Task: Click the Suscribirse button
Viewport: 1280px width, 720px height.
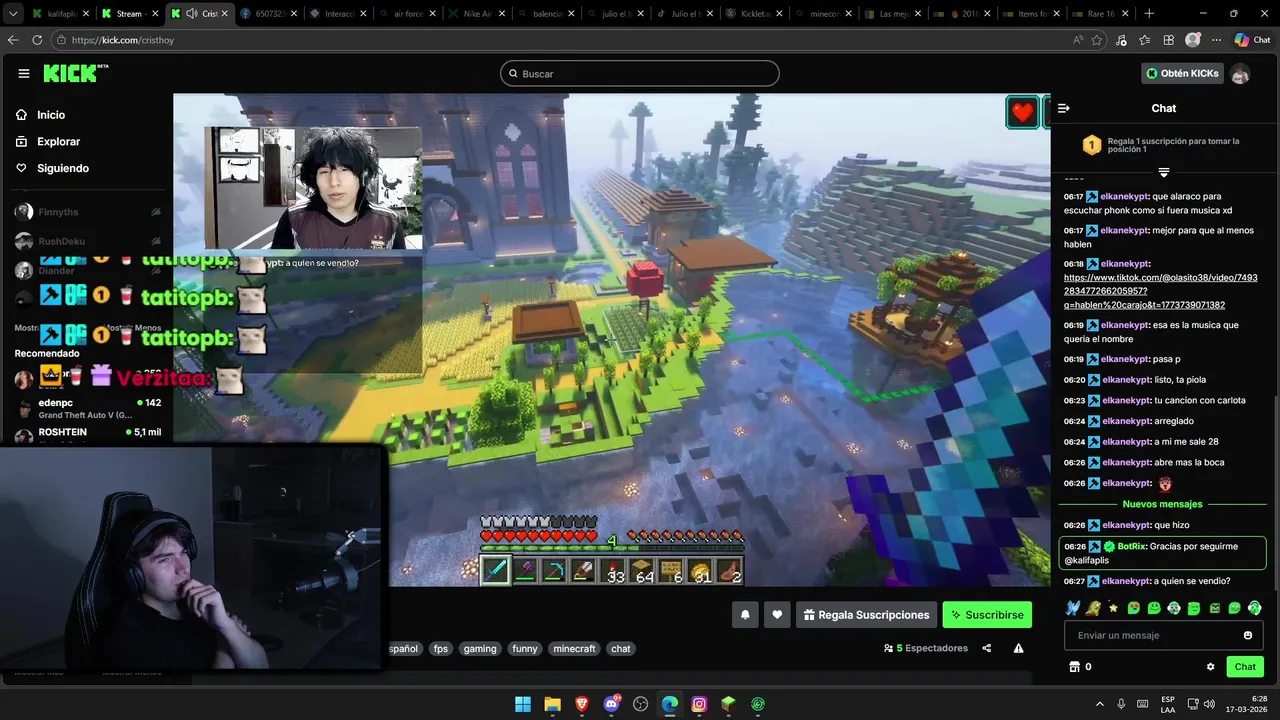Action: pos(987,615)
